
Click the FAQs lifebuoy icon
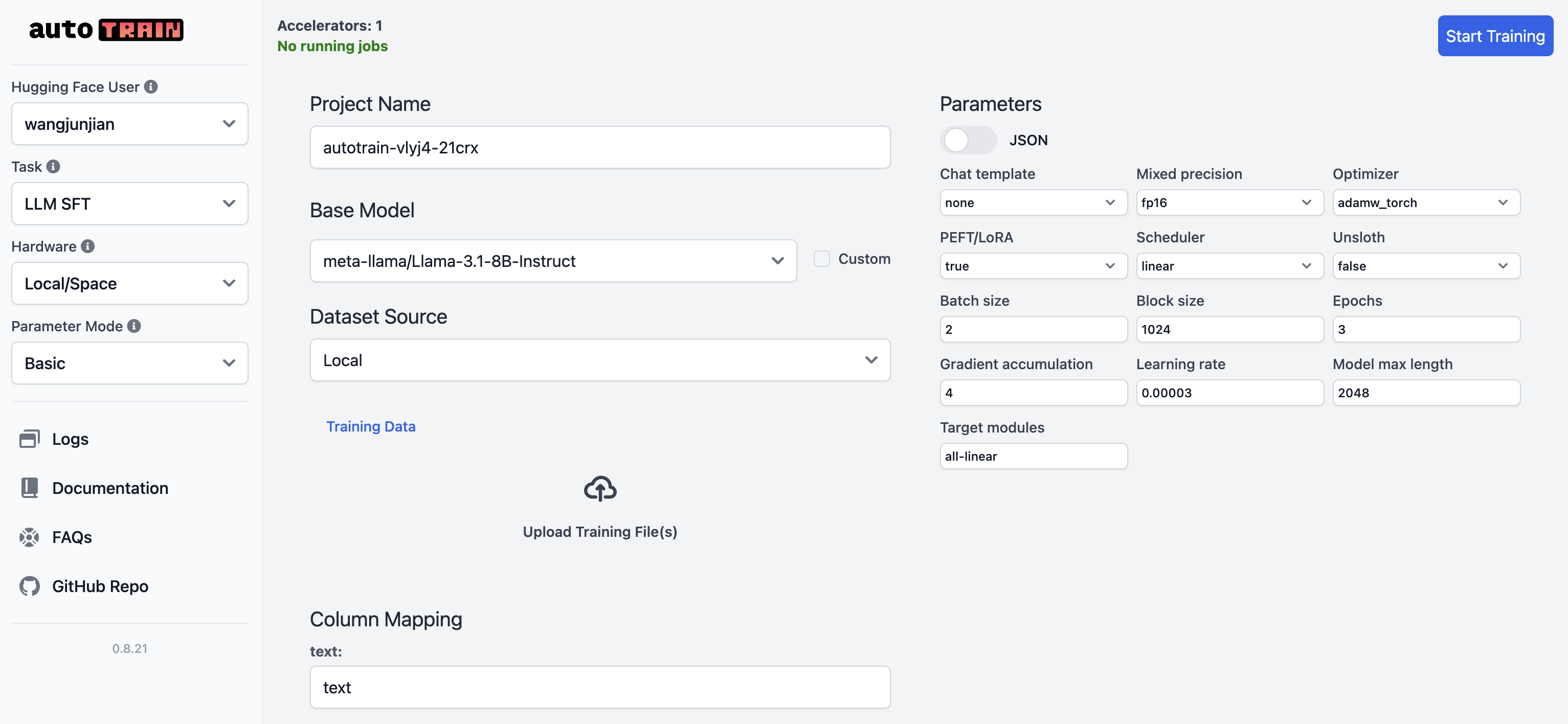pyautogui.click(x=29, y=537)
